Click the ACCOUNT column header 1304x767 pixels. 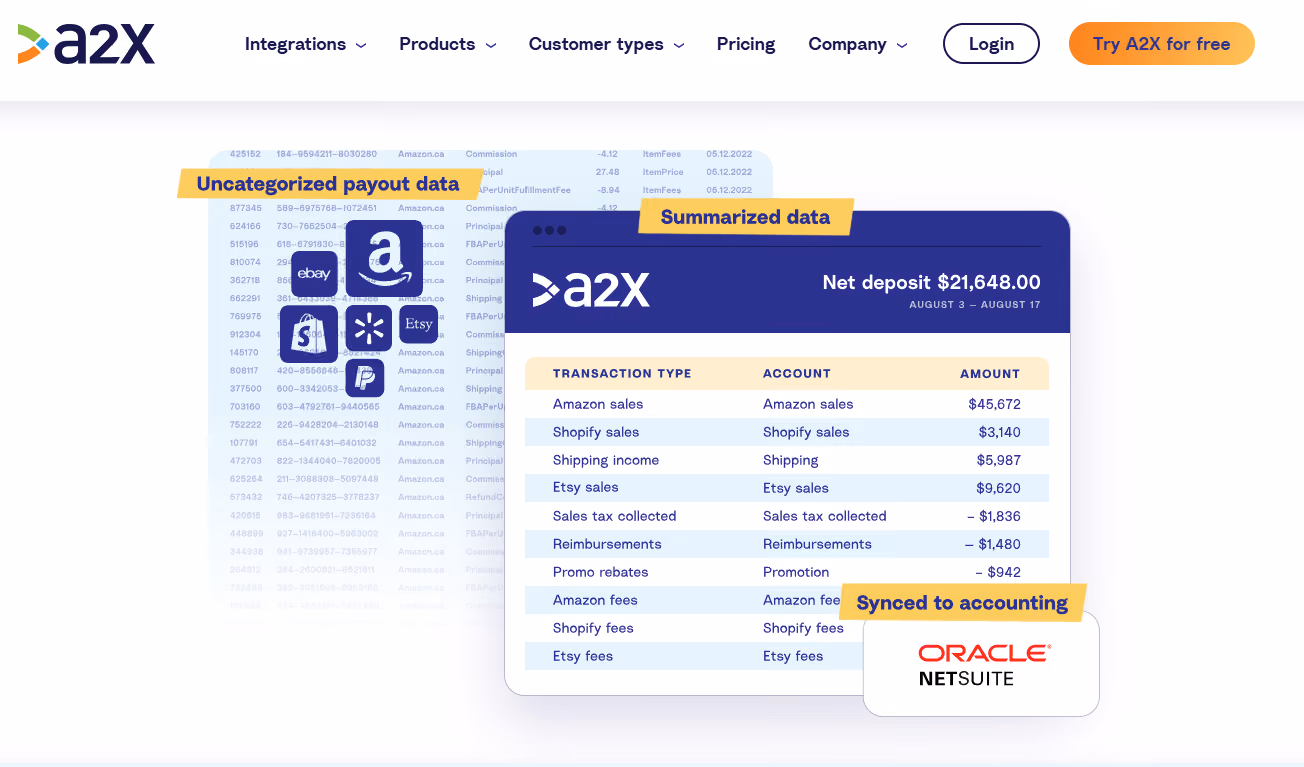point(797,374)
